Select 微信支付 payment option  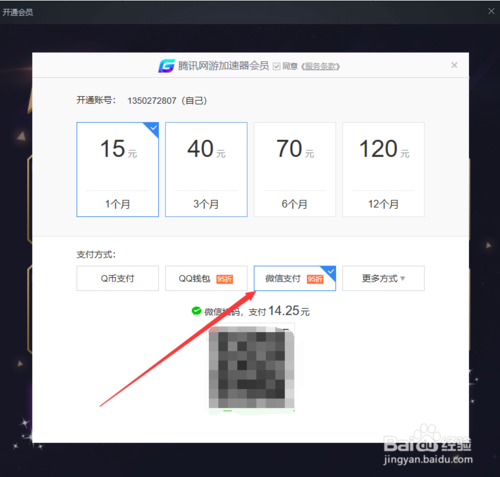coord(295,278)
